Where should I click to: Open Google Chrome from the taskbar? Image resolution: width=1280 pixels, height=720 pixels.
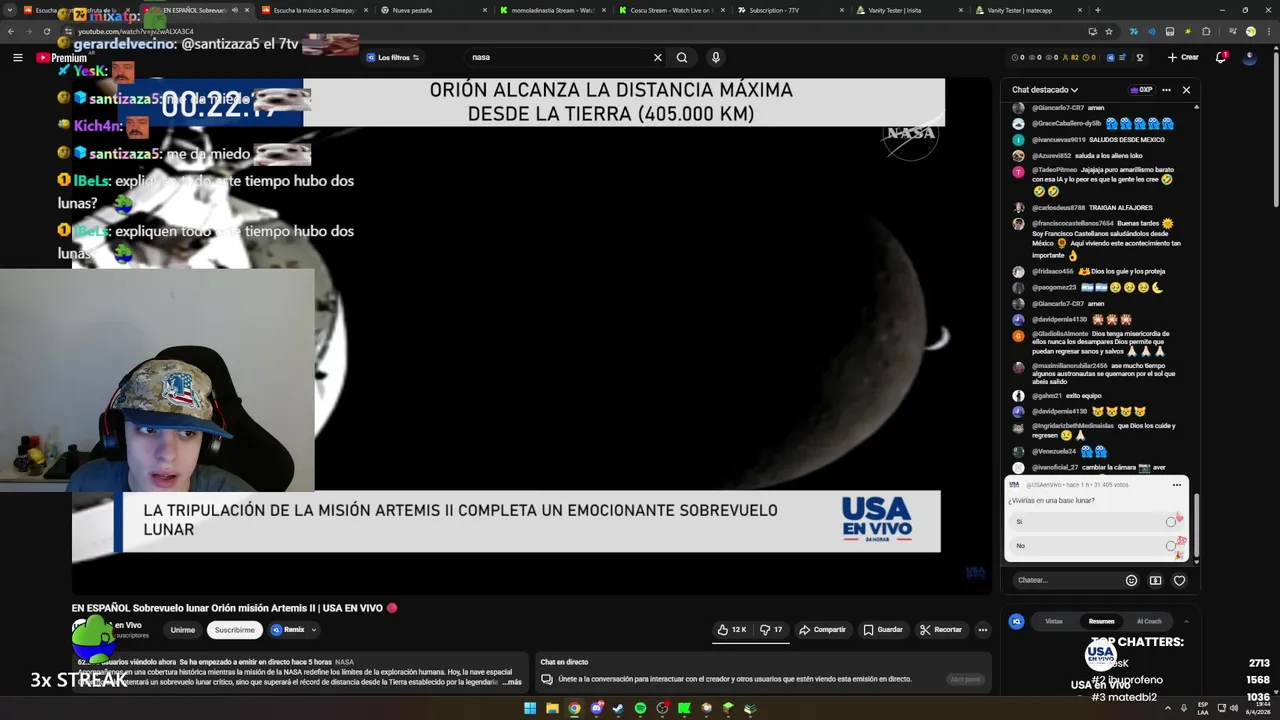click(574, 708)
